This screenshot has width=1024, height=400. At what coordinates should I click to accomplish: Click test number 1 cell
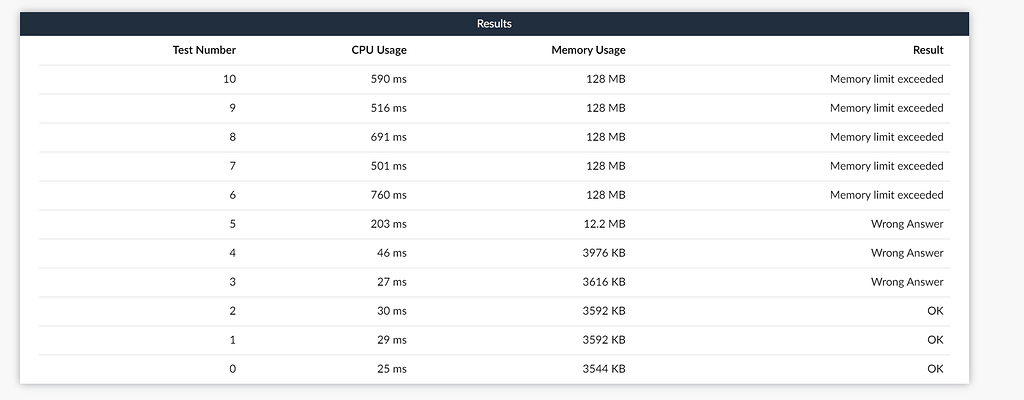tap(232, 340)
